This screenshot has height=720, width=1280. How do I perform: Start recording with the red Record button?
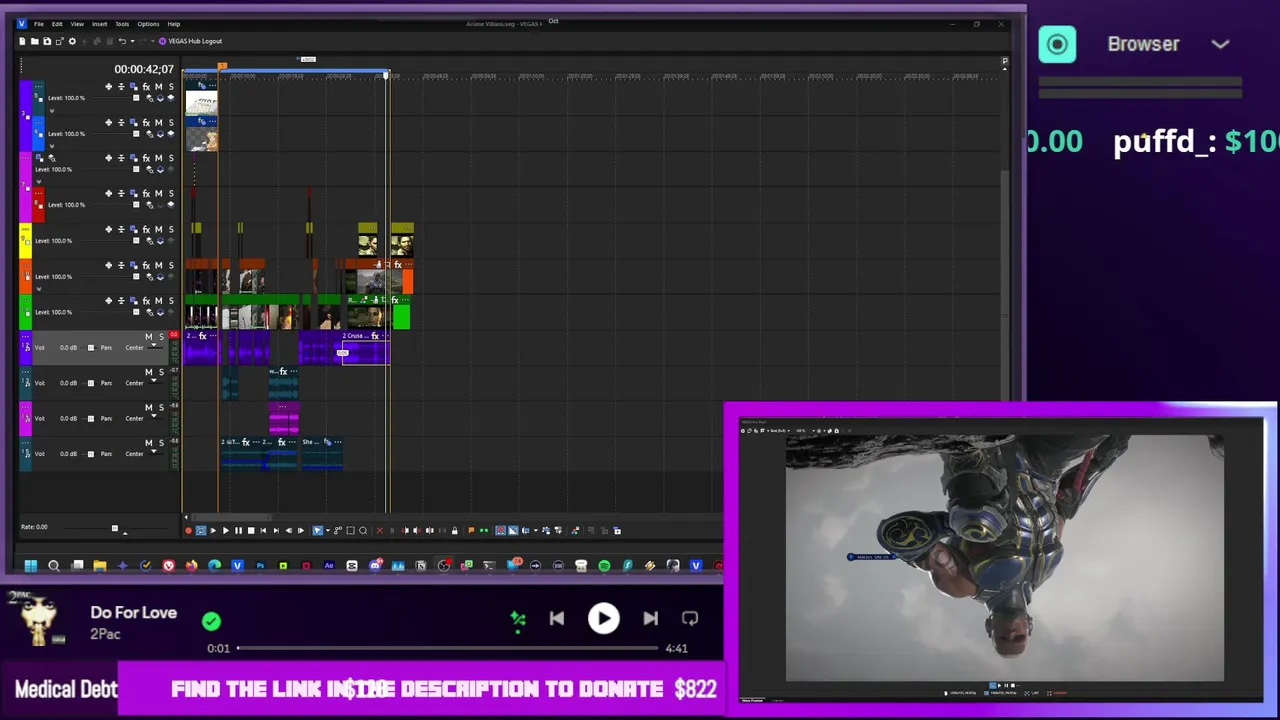click(188, 530)
